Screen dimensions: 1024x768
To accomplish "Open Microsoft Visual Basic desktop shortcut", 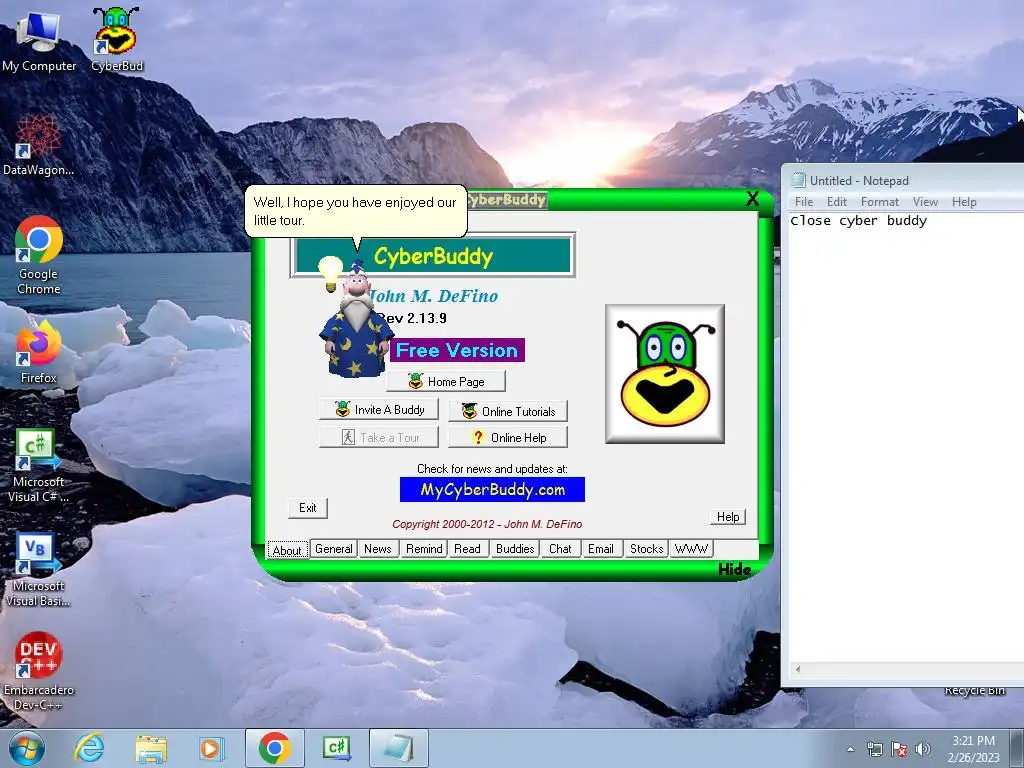I will coord(38,569).
